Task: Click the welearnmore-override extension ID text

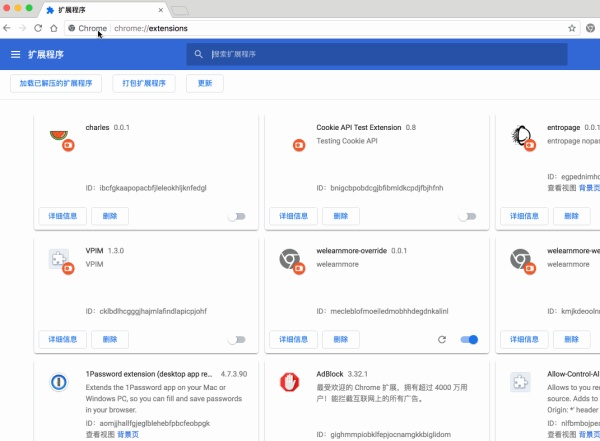Action: pos(382,311)
